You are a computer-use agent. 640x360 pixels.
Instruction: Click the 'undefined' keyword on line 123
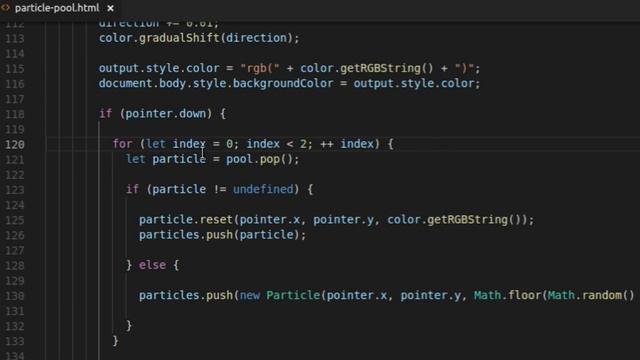click(x=263, y=189)
